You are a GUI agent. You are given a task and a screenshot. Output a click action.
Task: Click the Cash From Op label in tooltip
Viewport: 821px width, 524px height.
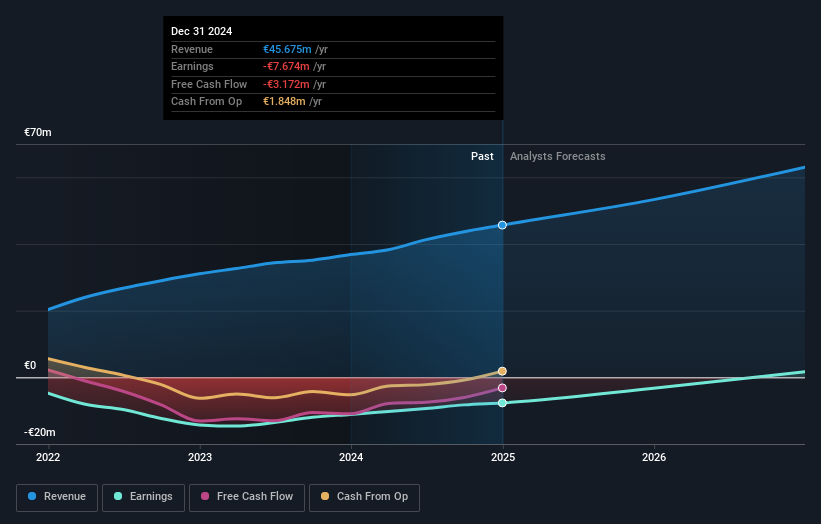(x=206, y=102)
